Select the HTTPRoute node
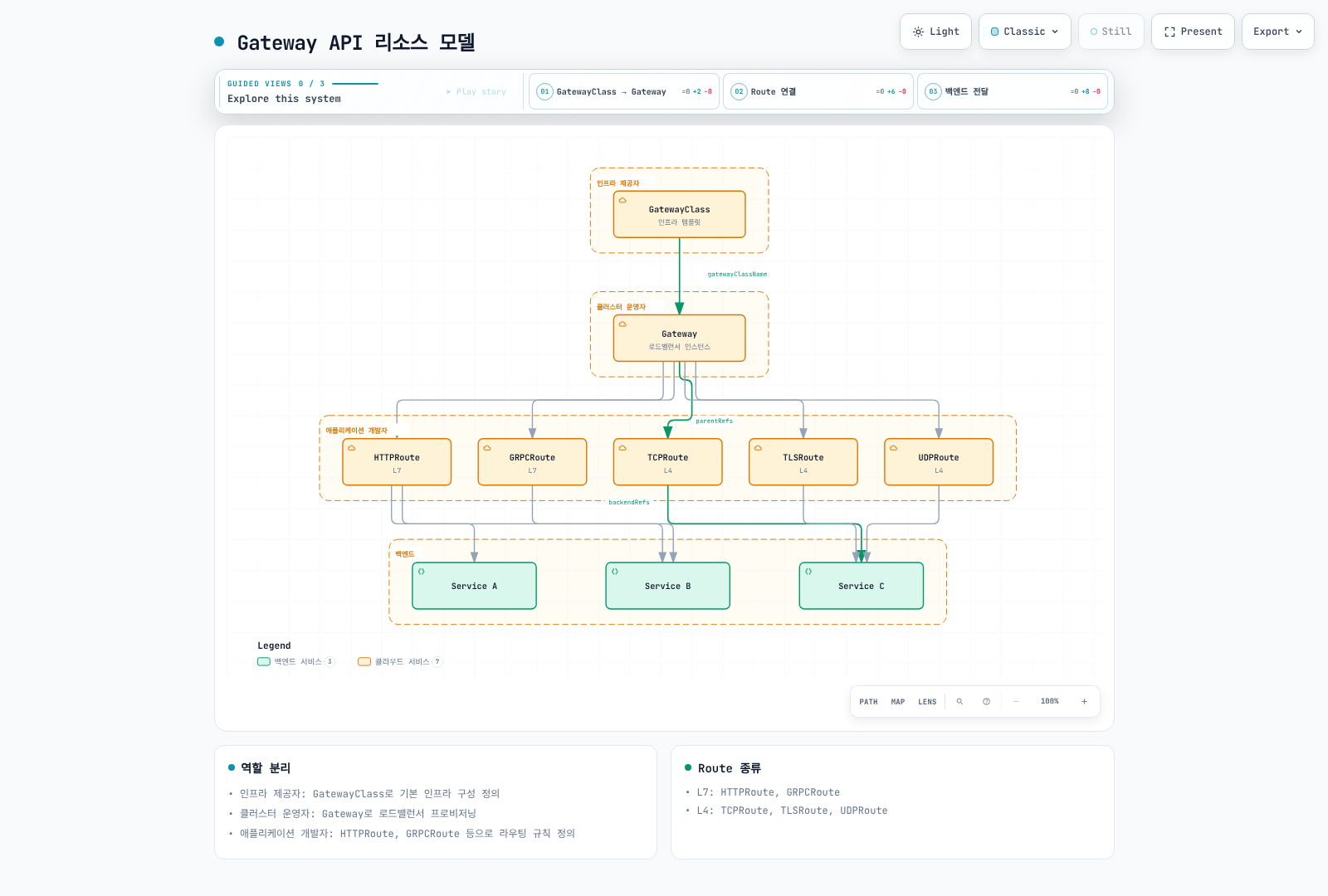This screenshot has width=1328, height=896. [397, 462]
